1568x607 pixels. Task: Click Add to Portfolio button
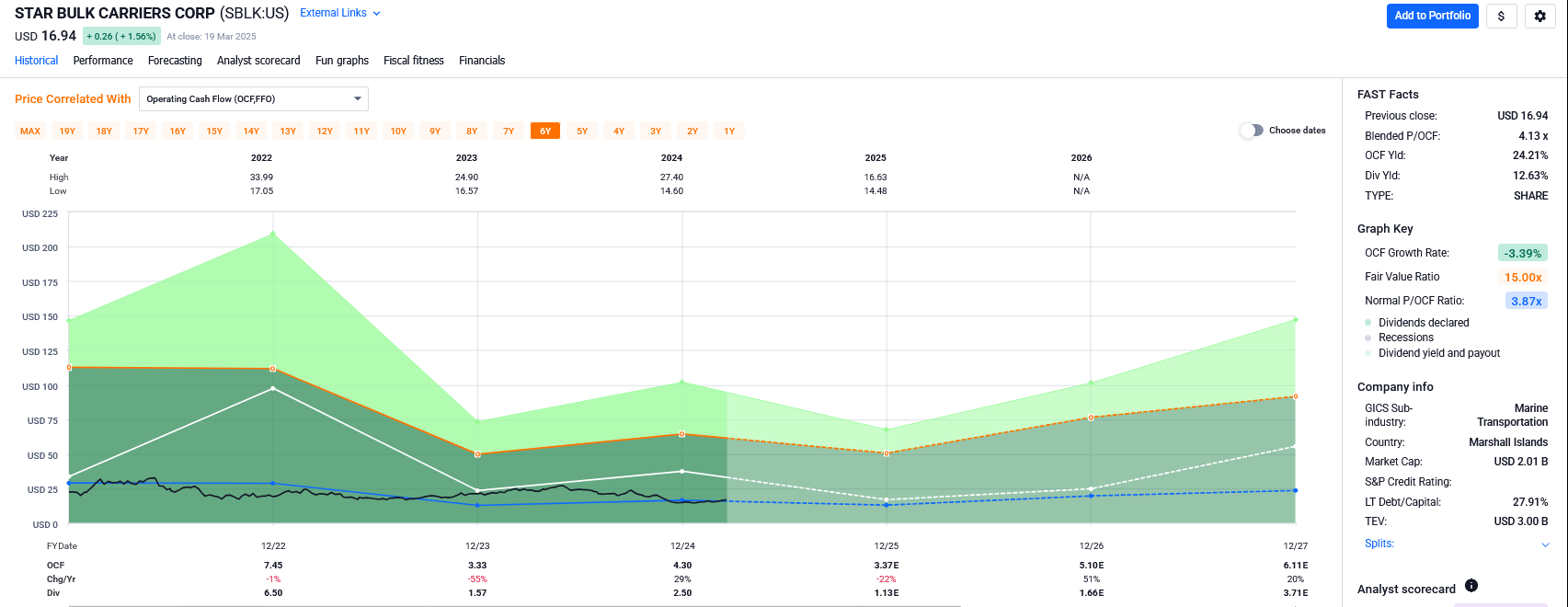tap(1432, 16)
